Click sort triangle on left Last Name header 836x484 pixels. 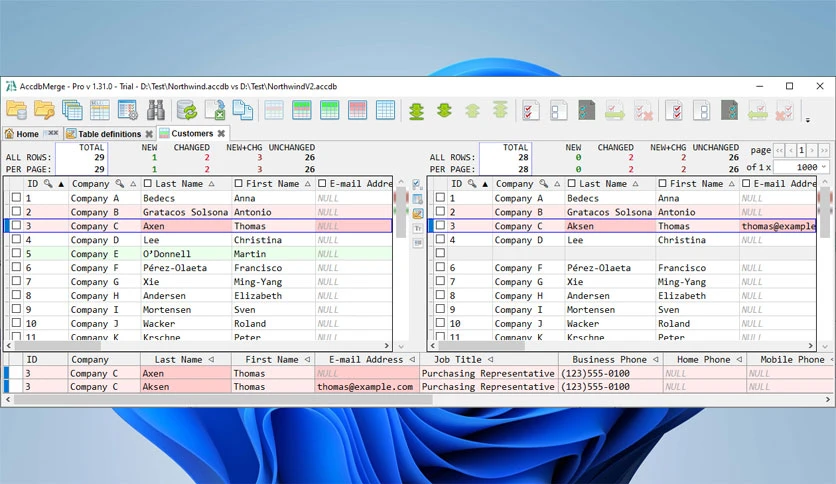pyautogui.click(x=212, y=184)
